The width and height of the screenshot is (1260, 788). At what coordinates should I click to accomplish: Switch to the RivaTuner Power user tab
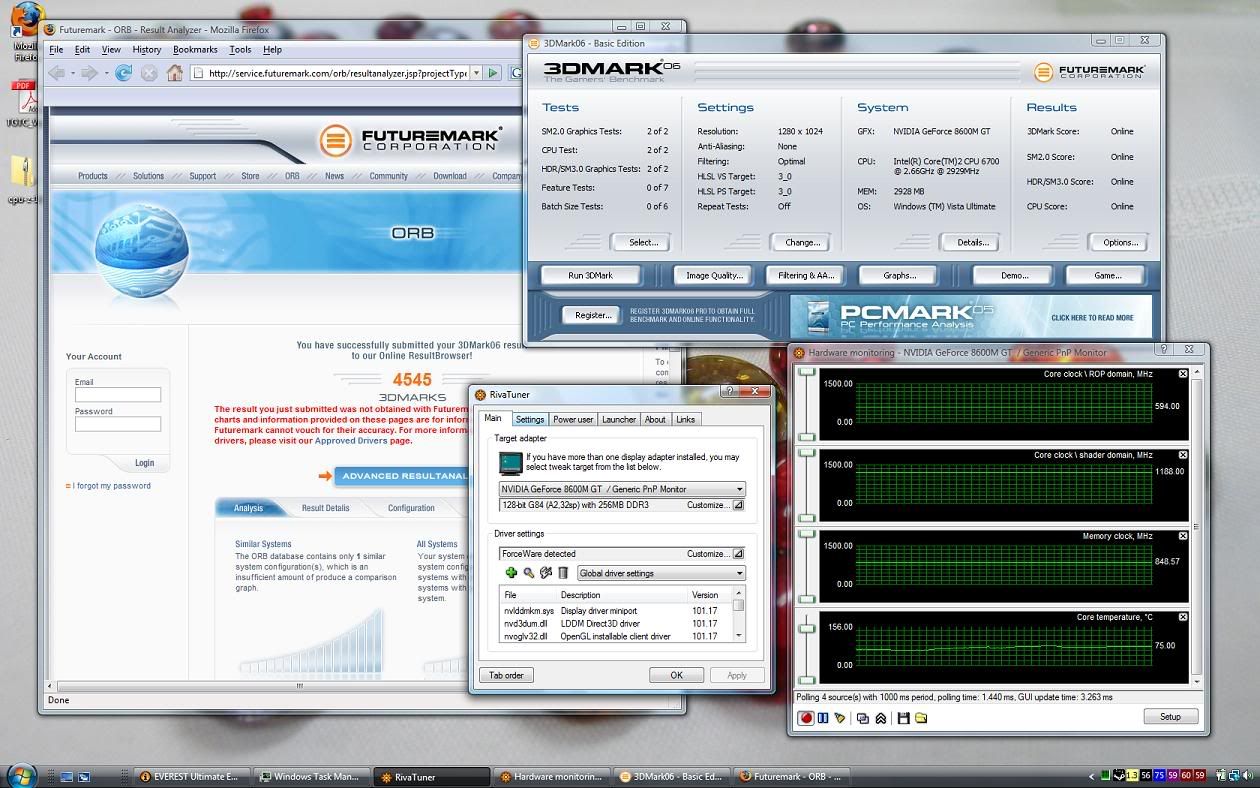(573, 419)
